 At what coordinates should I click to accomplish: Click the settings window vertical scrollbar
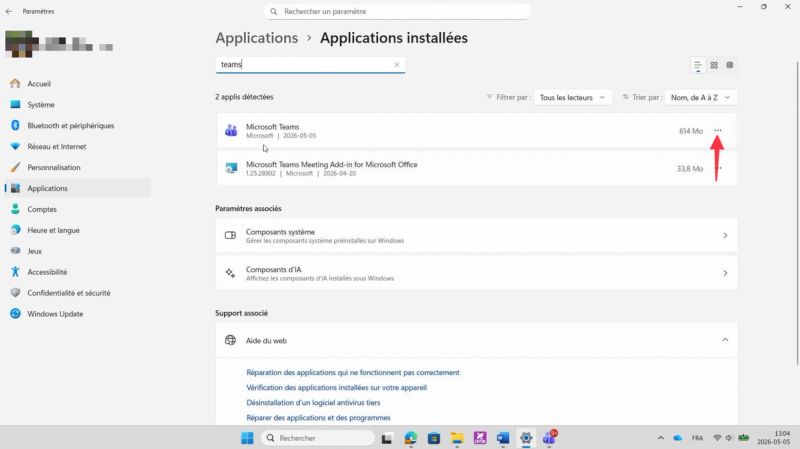[x=797, y=213]
